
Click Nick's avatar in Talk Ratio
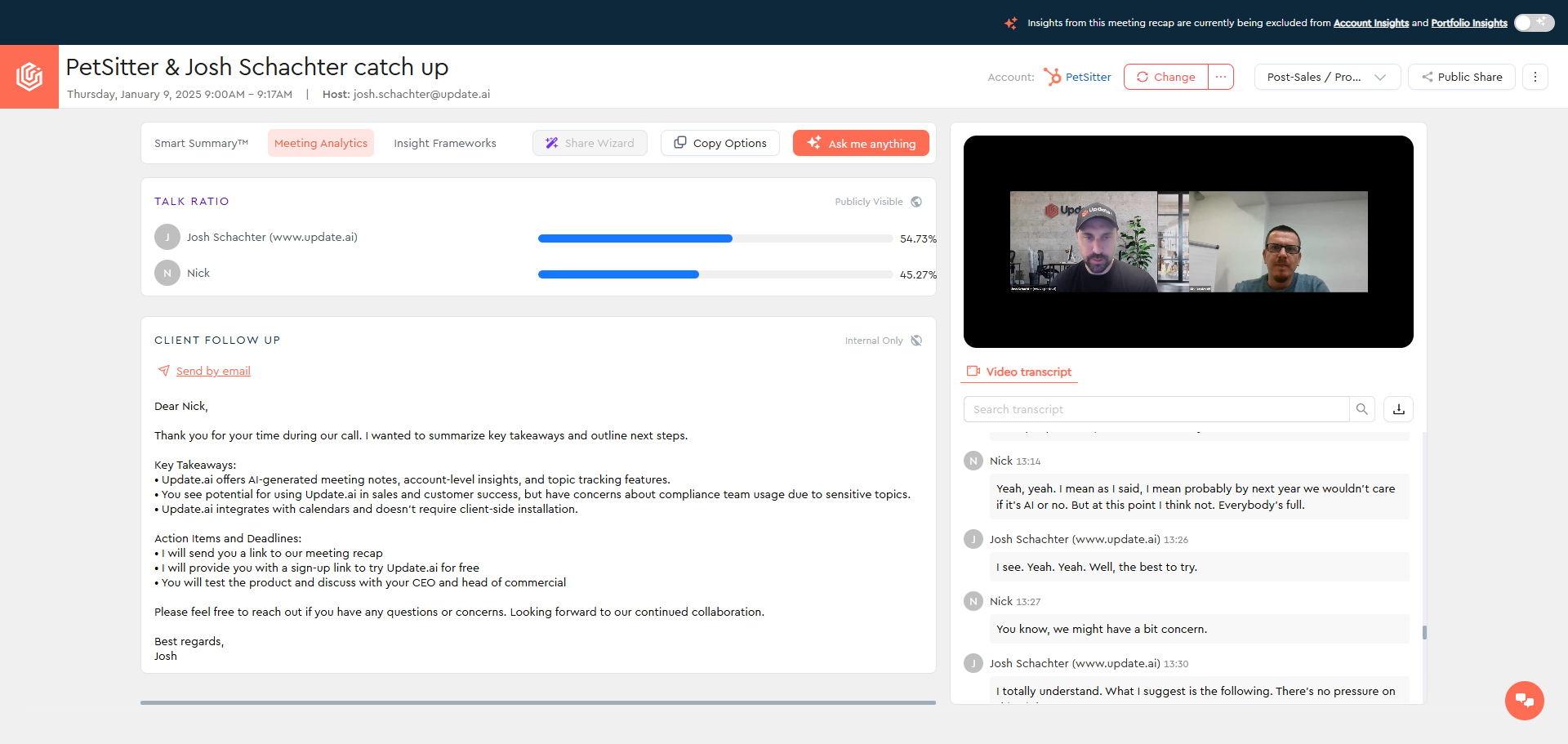pos(167,273)
